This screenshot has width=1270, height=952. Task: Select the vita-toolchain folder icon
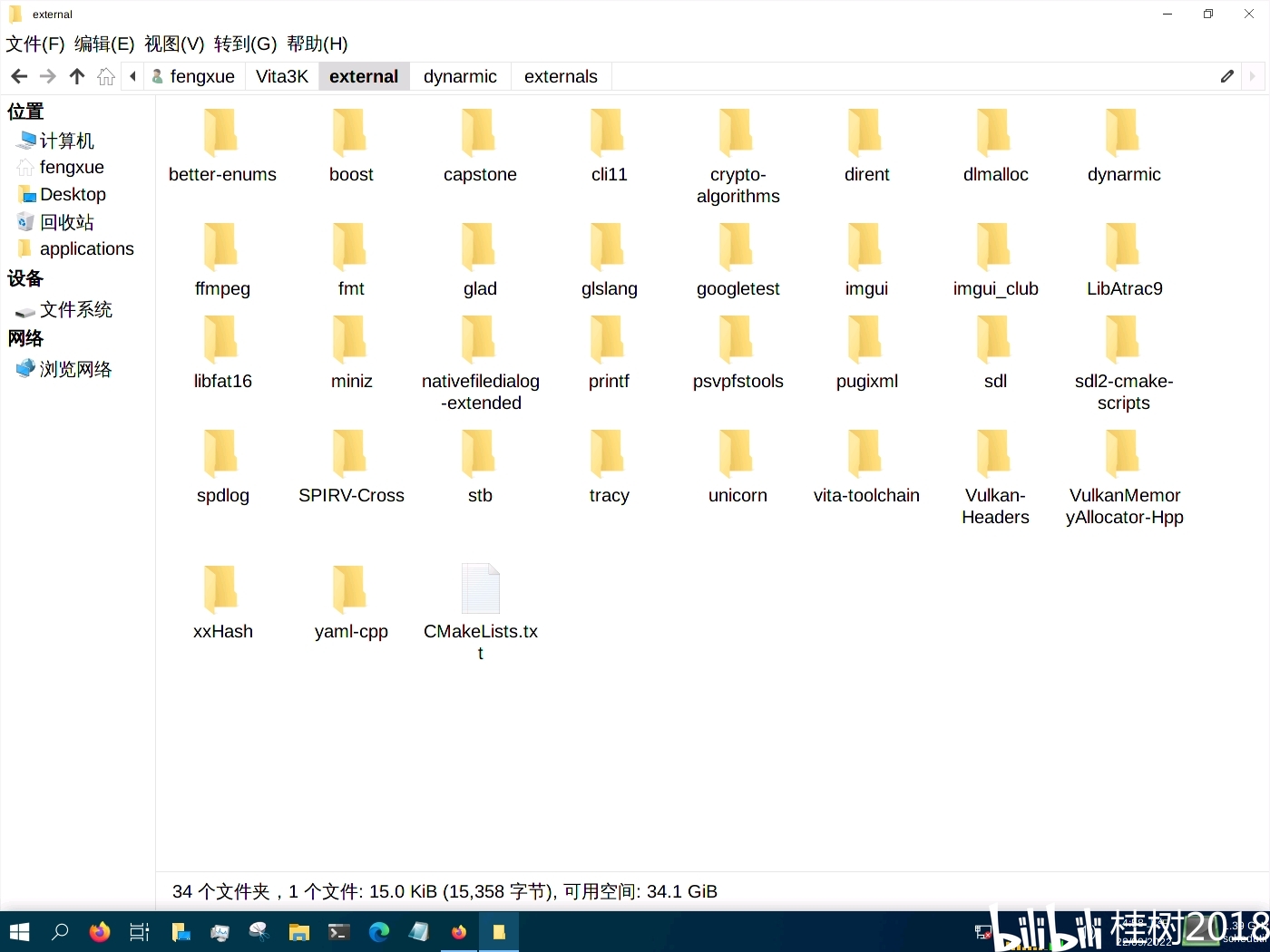point(865,453)
